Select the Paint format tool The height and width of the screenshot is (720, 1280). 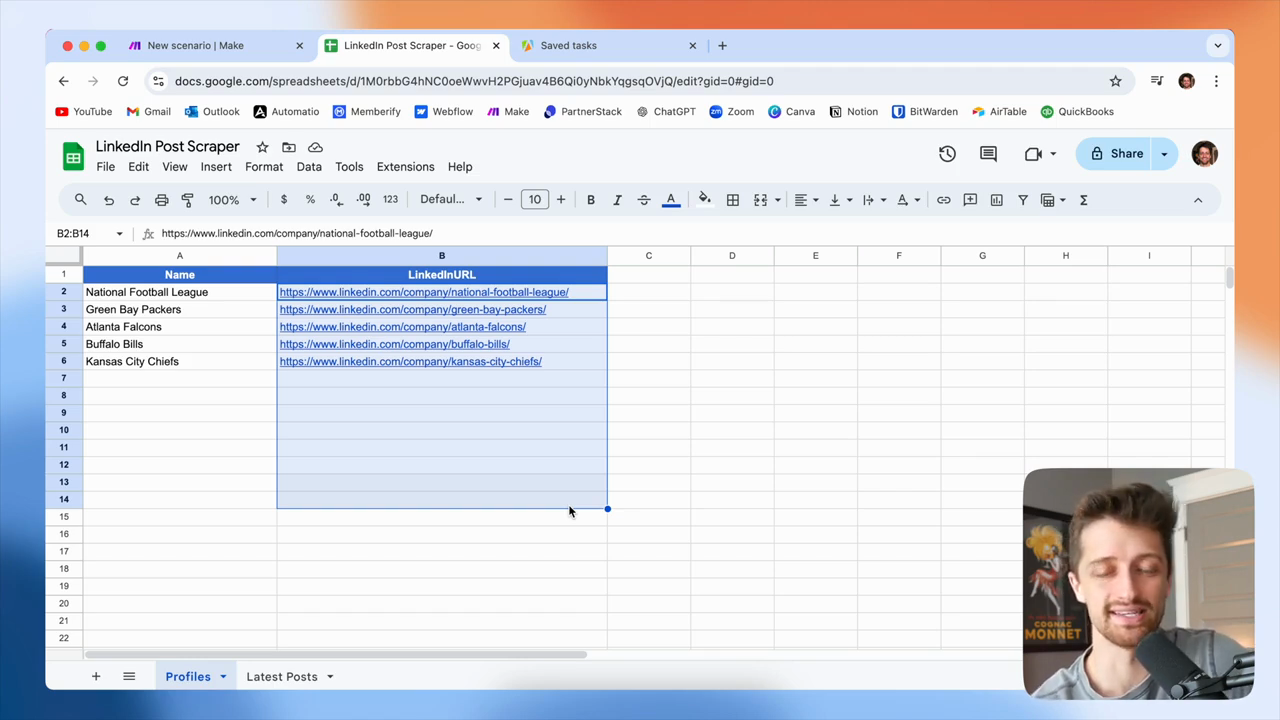point(187,200)
